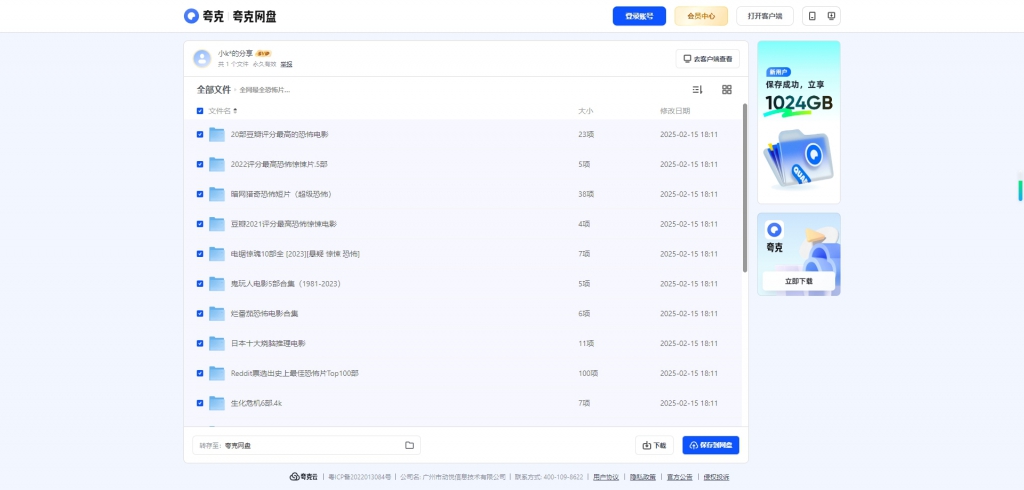Click the SVIP badge next to sharer name
The height and width of the screenshot is (490, 1024).
tap(263, 54)
